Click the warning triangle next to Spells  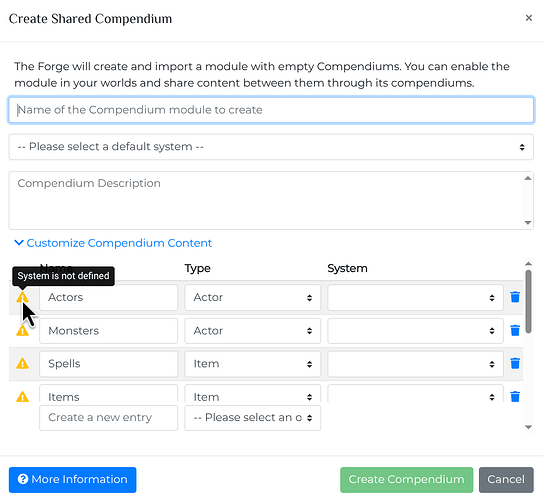23,364
